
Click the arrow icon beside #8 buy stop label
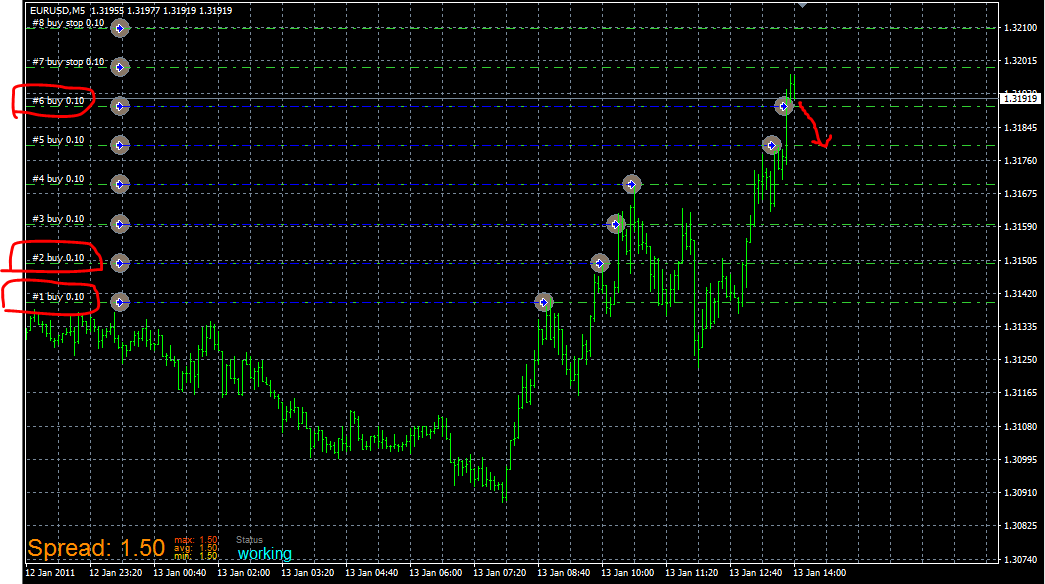[120, 28]
